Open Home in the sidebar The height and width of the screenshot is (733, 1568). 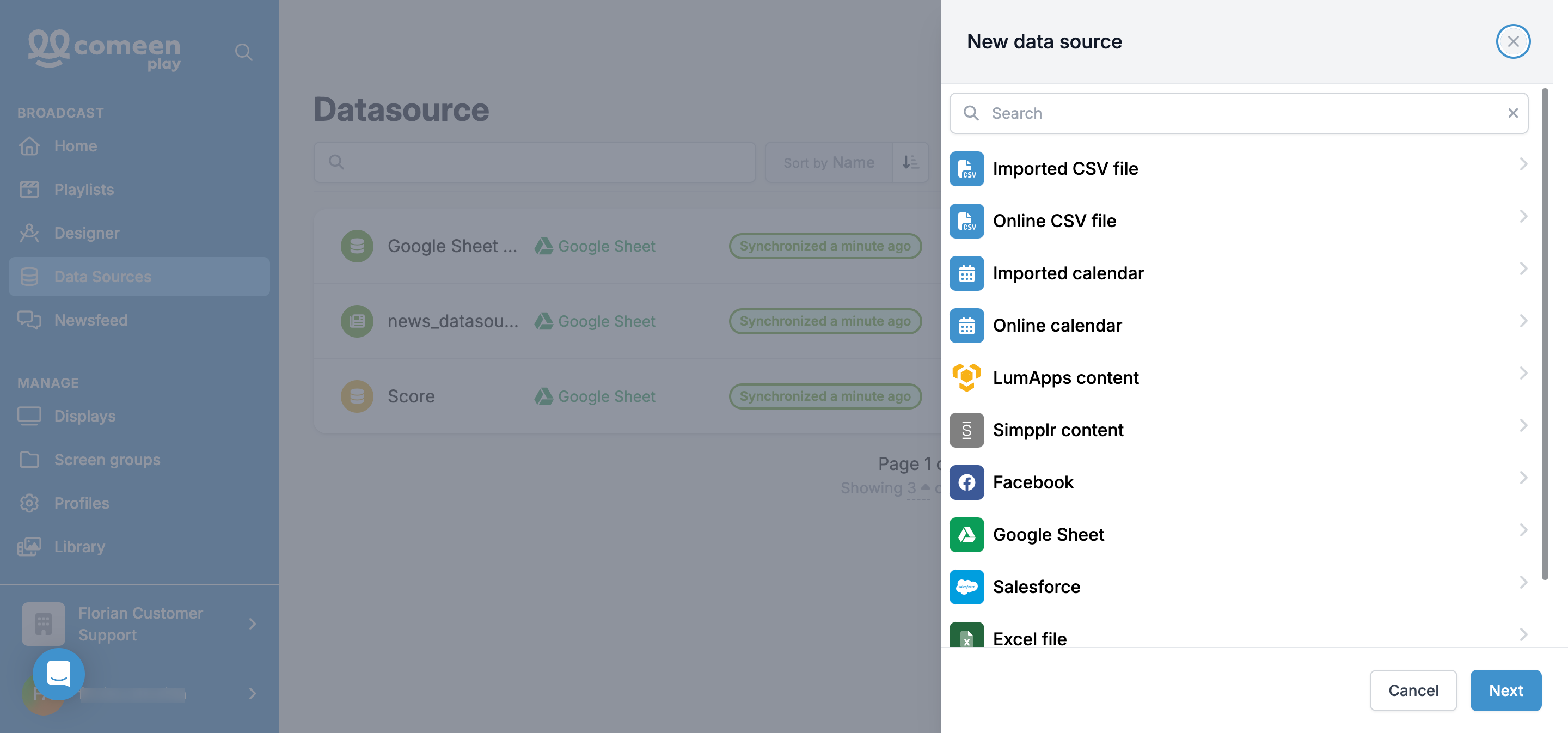tap(139, 146)
